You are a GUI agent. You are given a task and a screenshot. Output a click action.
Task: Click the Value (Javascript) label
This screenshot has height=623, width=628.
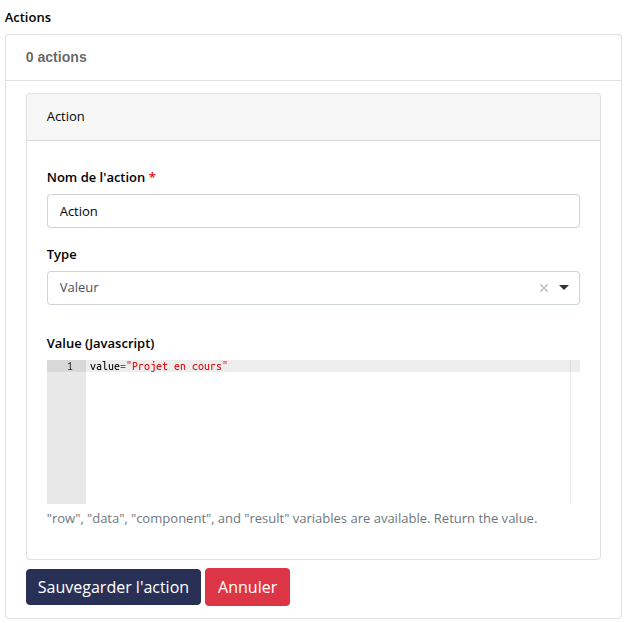[101, 343]
